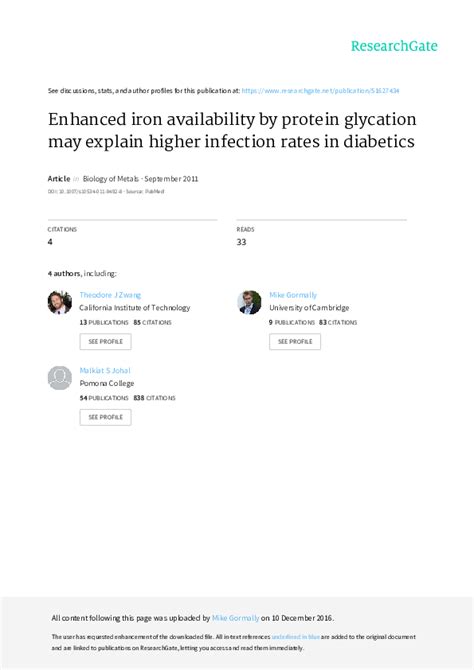Click Malkiat S Johal's placeholder avatar
The height and width of the screenshot is (670, 474).
[x=59, y=378]
